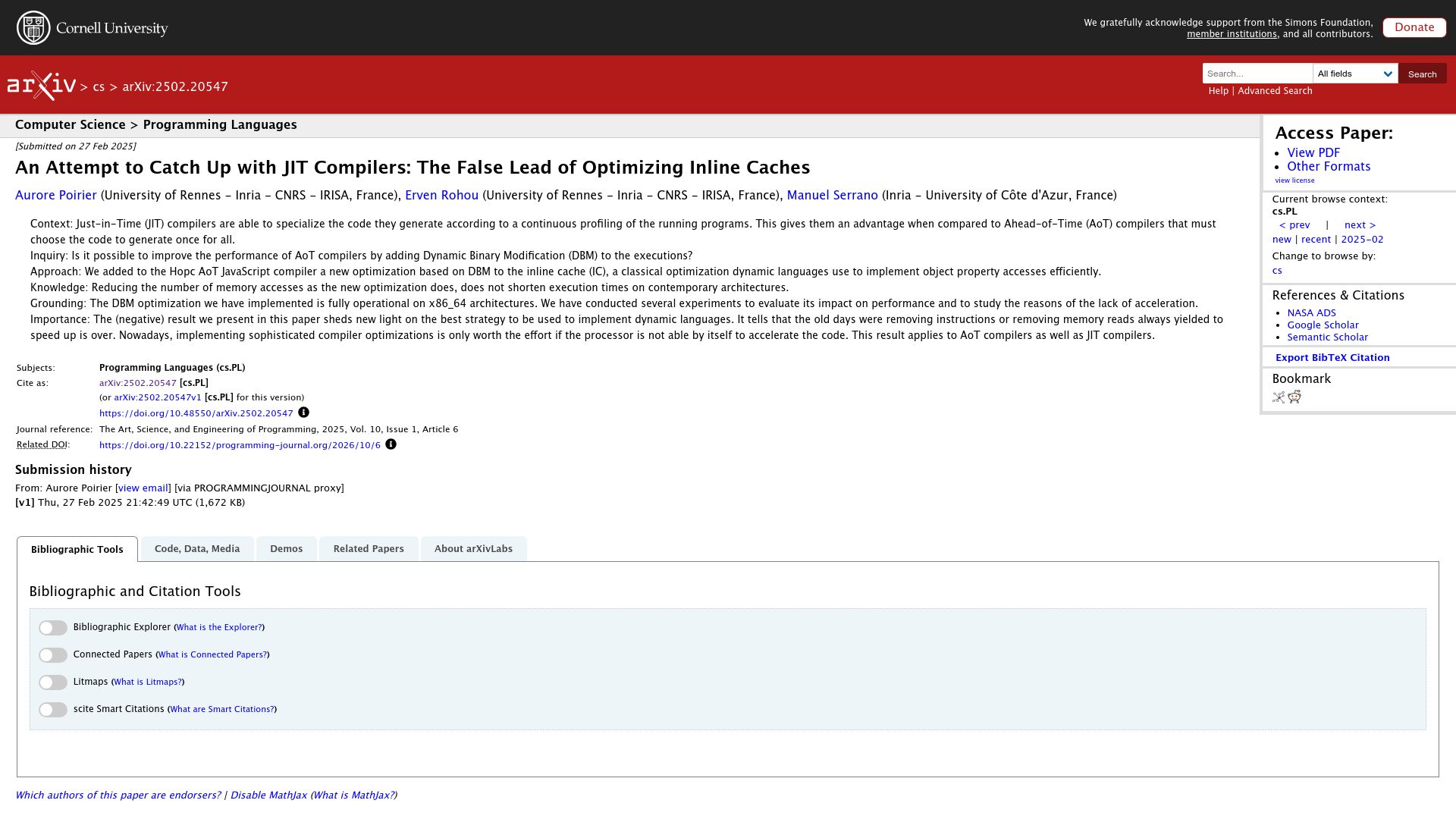Image resolution: width=1456 pixels, height=819 pixels.
Task: Turn on the Connected Papers toggle
Action: (53, 655)
